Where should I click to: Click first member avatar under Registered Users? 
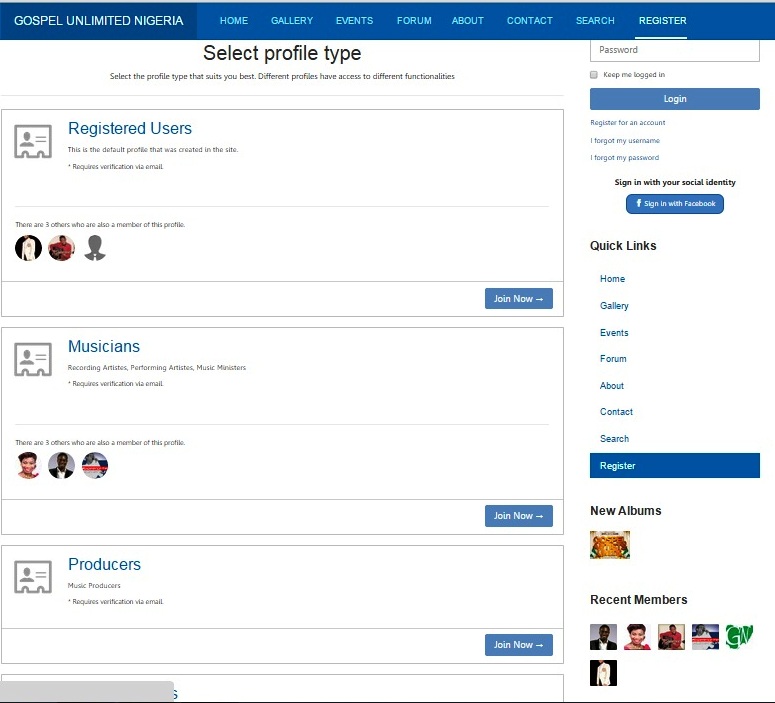(29, 248)
